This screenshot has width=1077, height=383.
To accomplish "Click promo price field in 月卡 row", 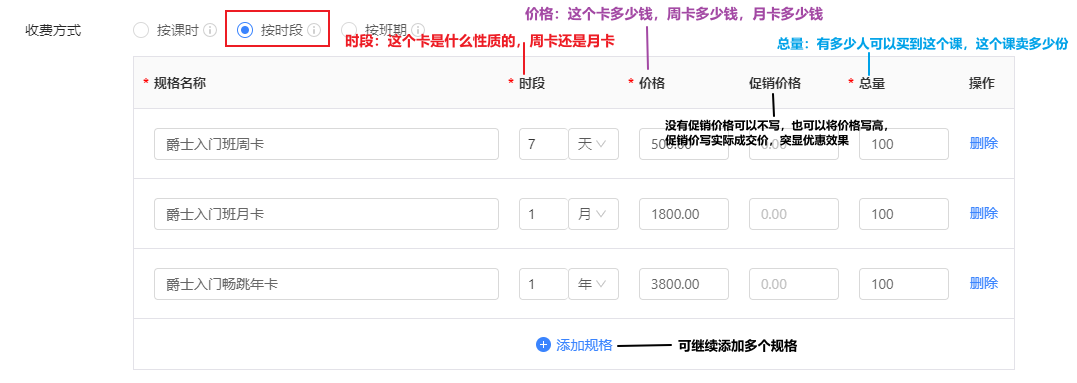I will pos(794,214).
